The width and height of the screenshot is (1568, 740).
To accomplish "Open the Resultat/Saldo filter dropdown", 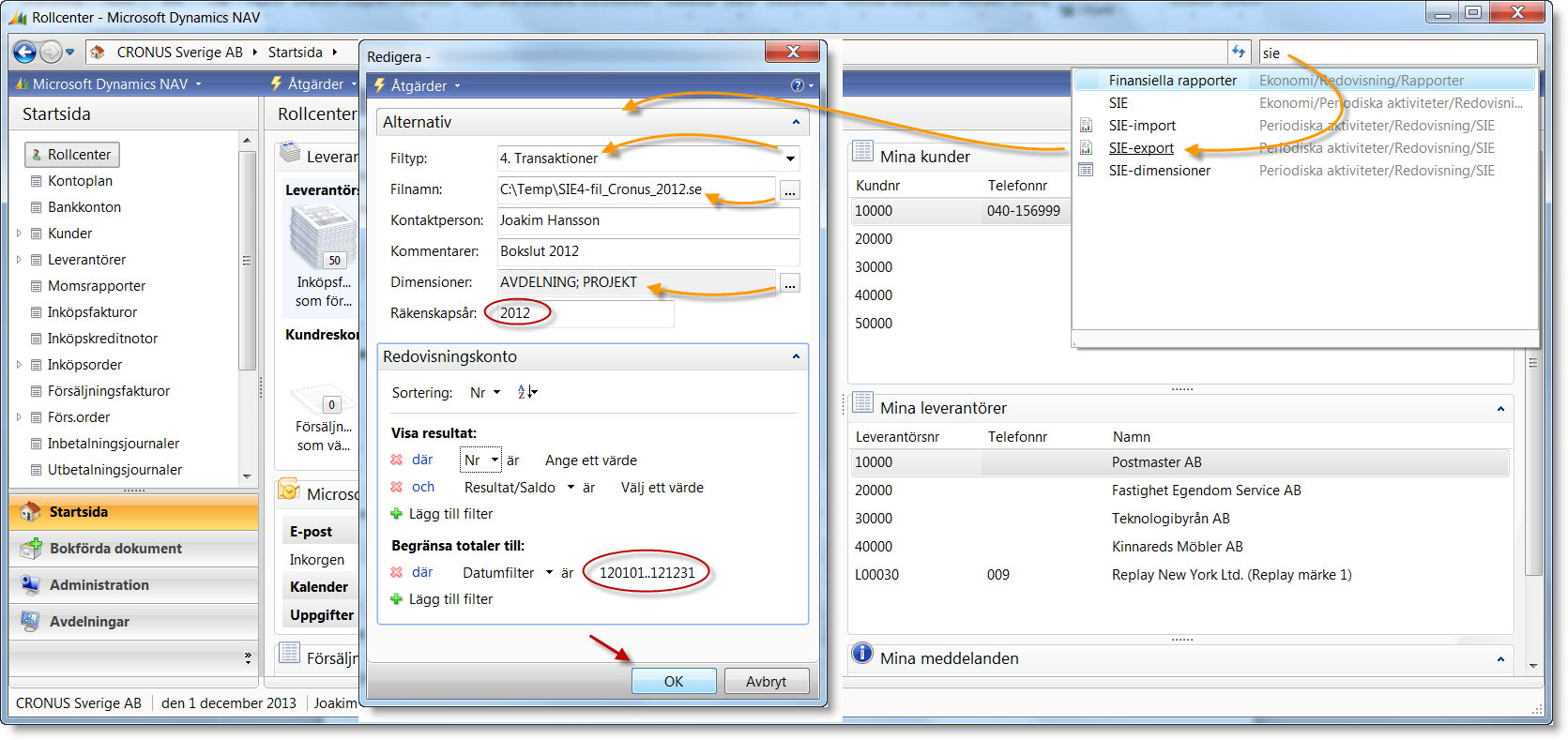I will click(x=571, y=488).
